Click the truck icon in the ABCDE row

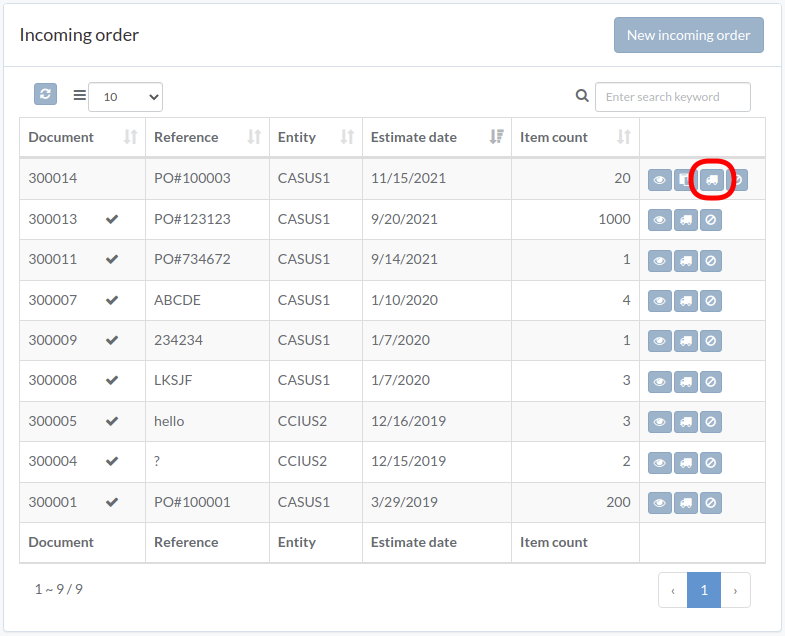(x=686, y=301)
